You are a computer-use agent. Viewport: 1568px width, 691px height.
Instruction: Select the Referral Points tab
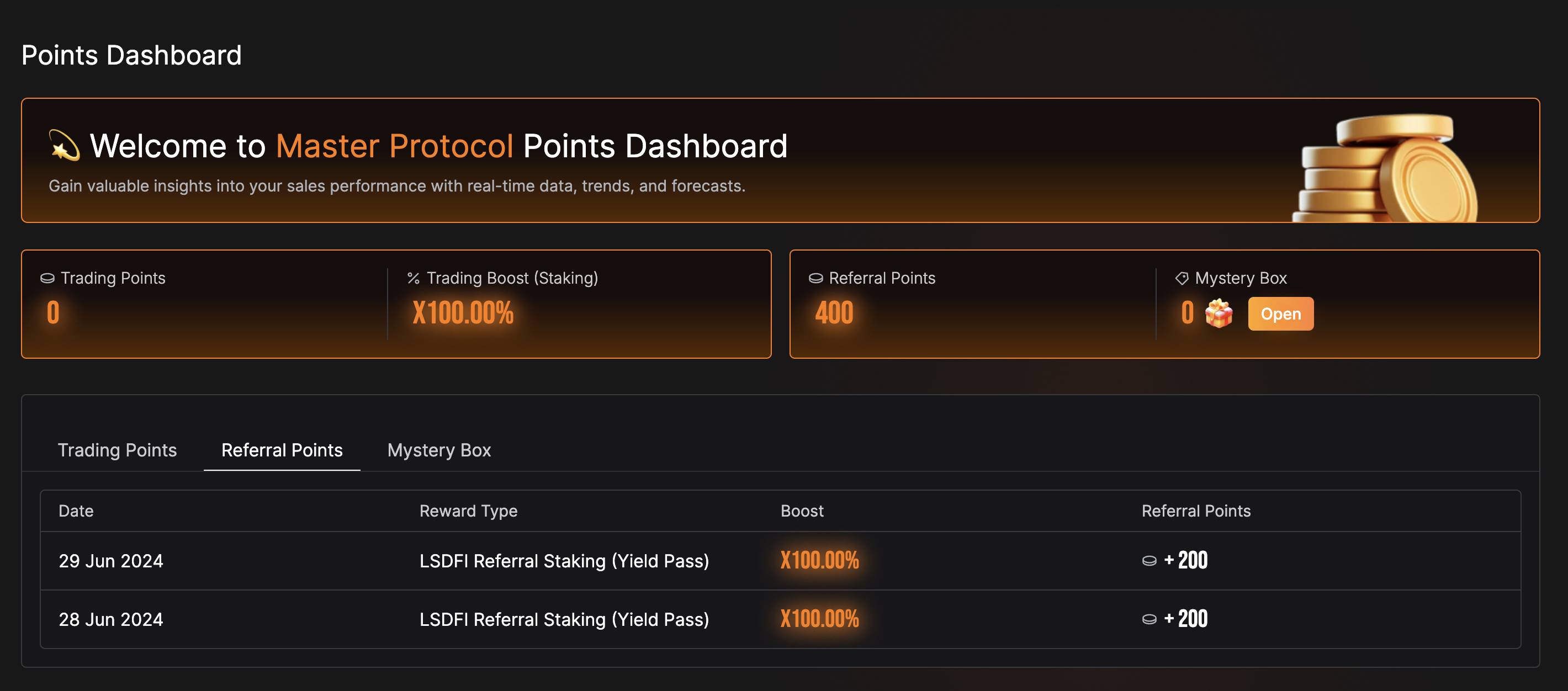[x=282, y=450]
